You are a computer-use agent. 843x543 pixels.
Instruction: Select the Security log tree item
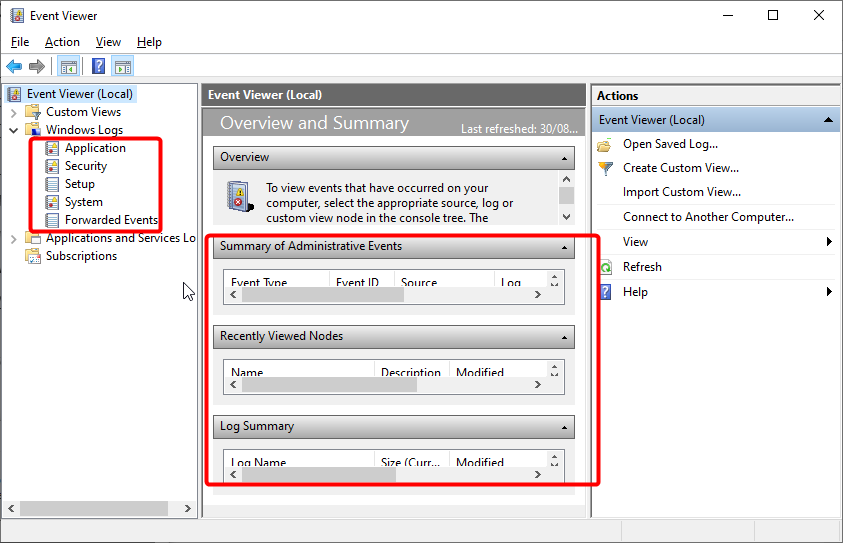(x=86, y=166)
